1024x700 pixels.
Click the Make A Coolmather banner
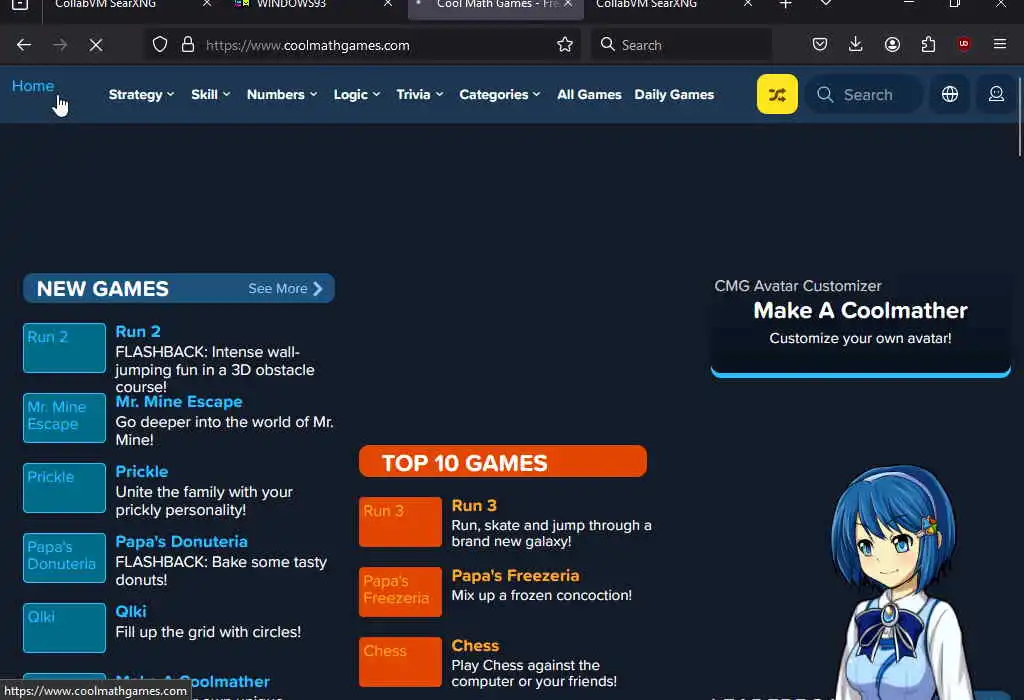click(861, 325)
